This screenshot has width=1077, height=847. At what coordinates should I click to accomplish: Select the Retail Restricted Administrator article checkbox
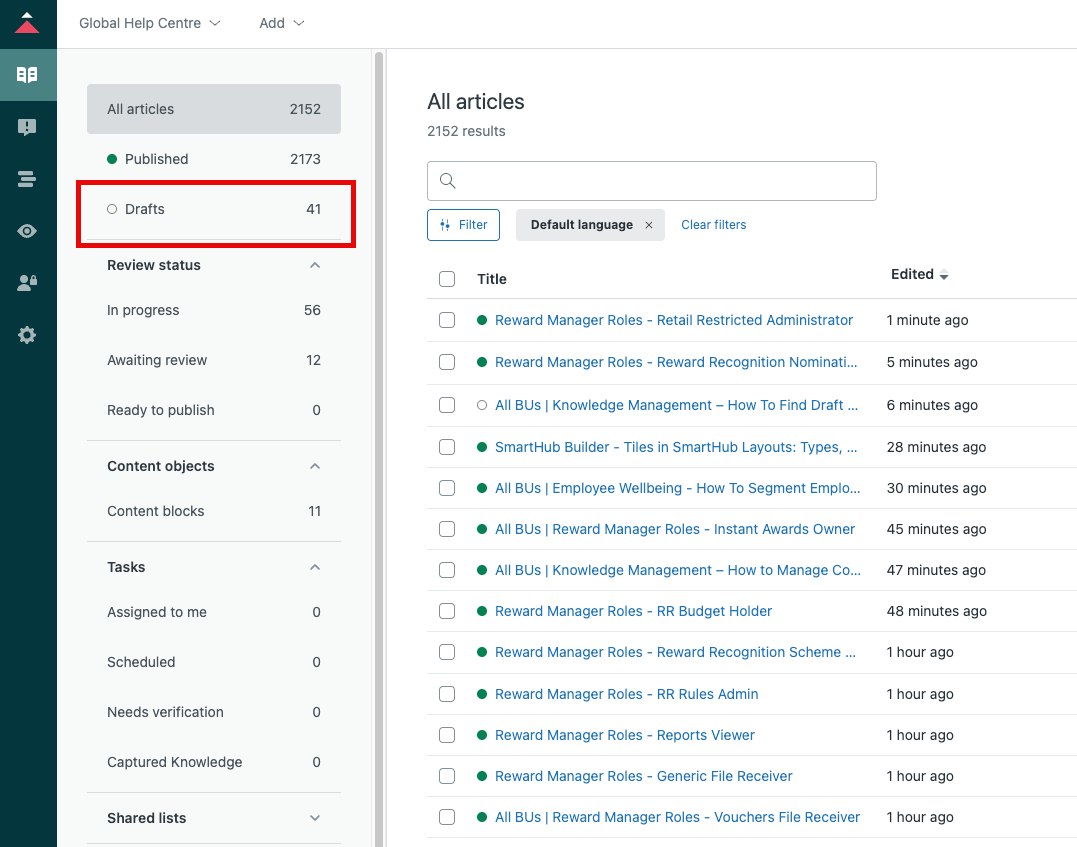coord(447,320)
